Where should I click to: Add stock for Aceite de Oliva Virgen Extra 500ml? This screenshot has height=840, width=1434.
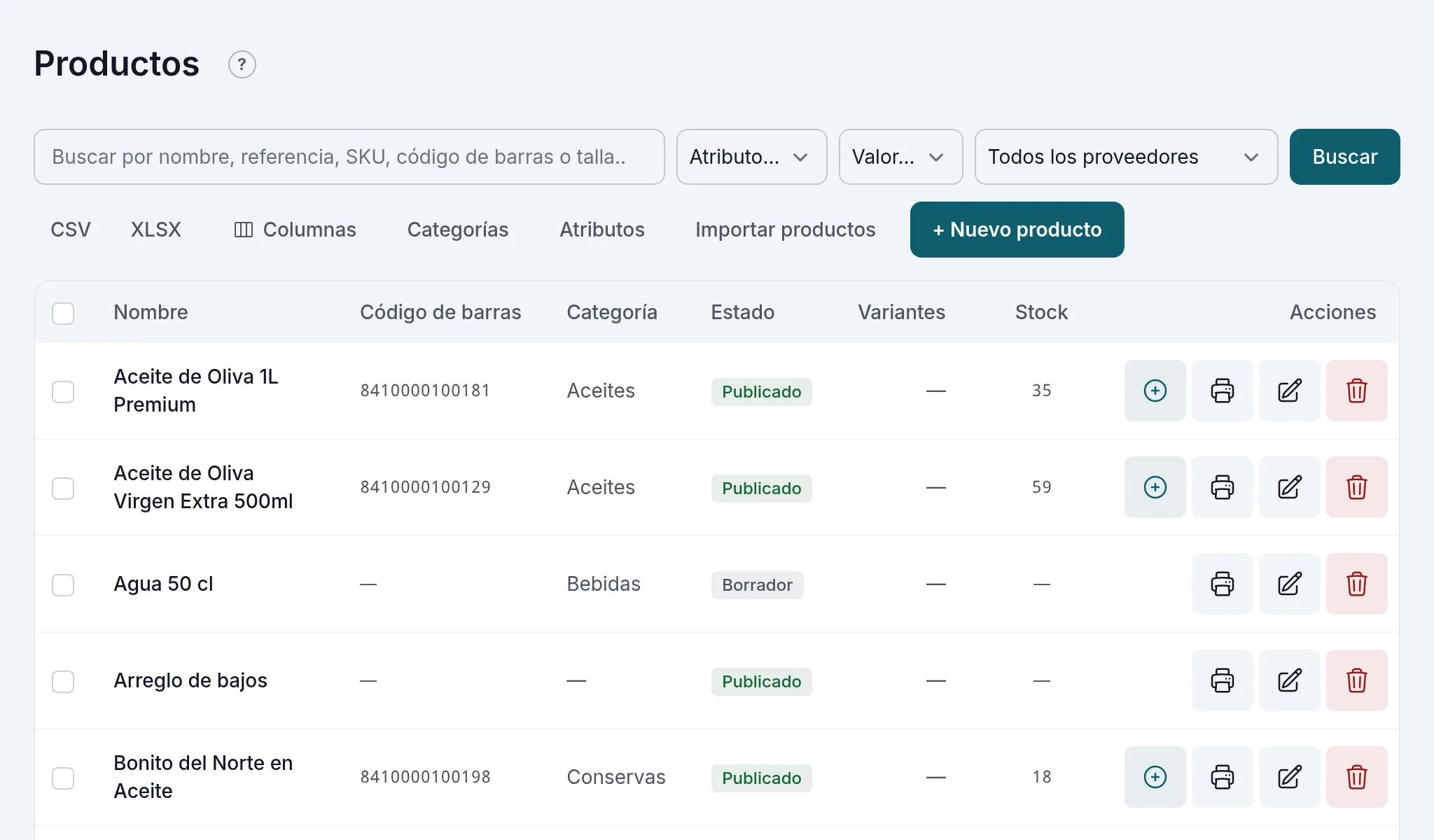pyautogui.click(x=1155, y=487)
